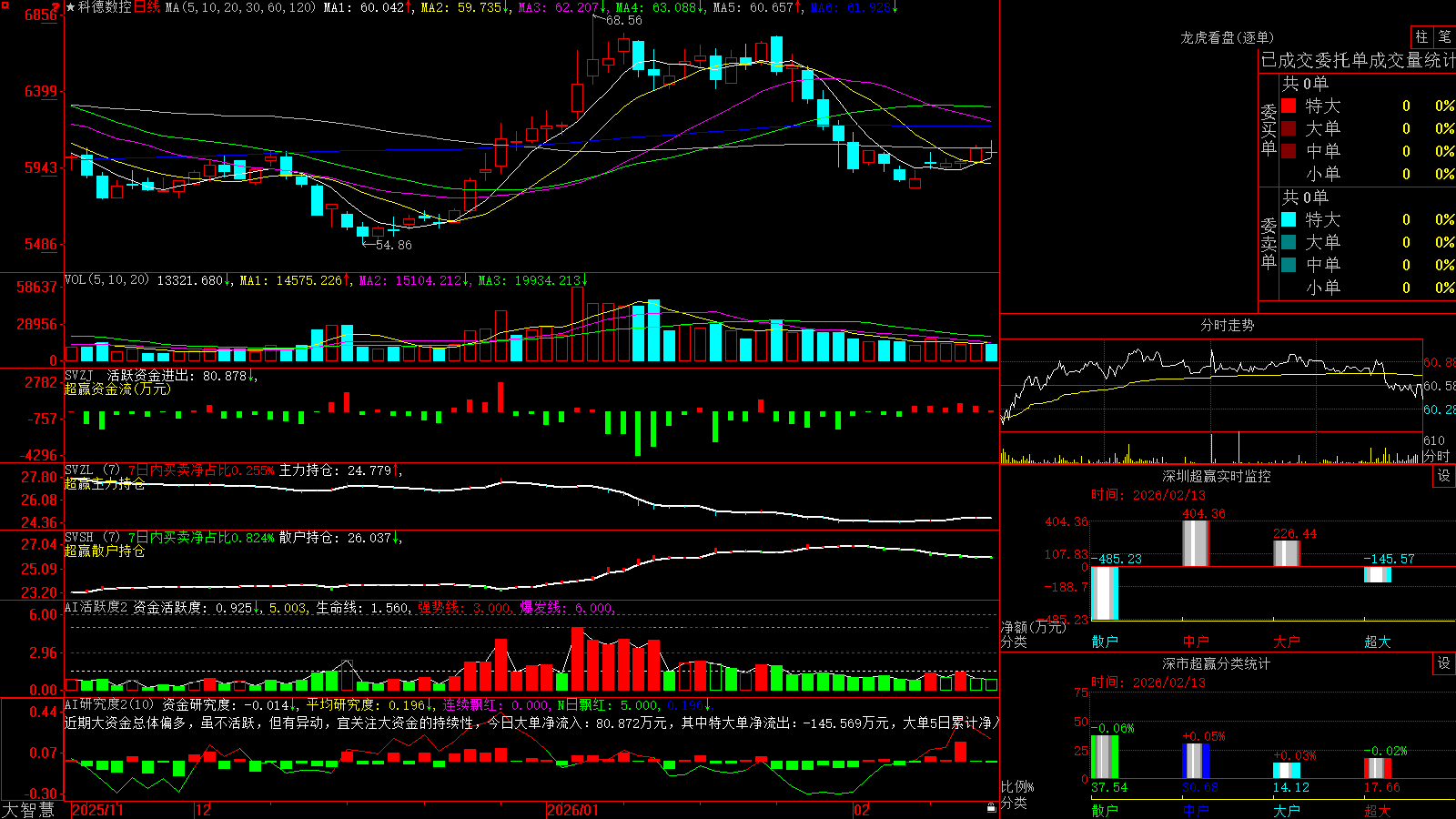Click the lock icon at the timeline's right end

(x=992, y=807)
